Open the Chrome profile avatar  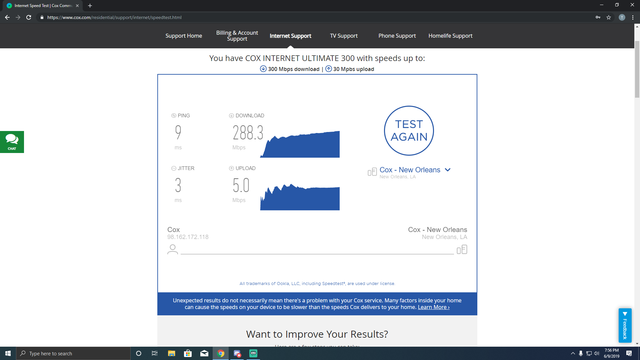[622, 18]
